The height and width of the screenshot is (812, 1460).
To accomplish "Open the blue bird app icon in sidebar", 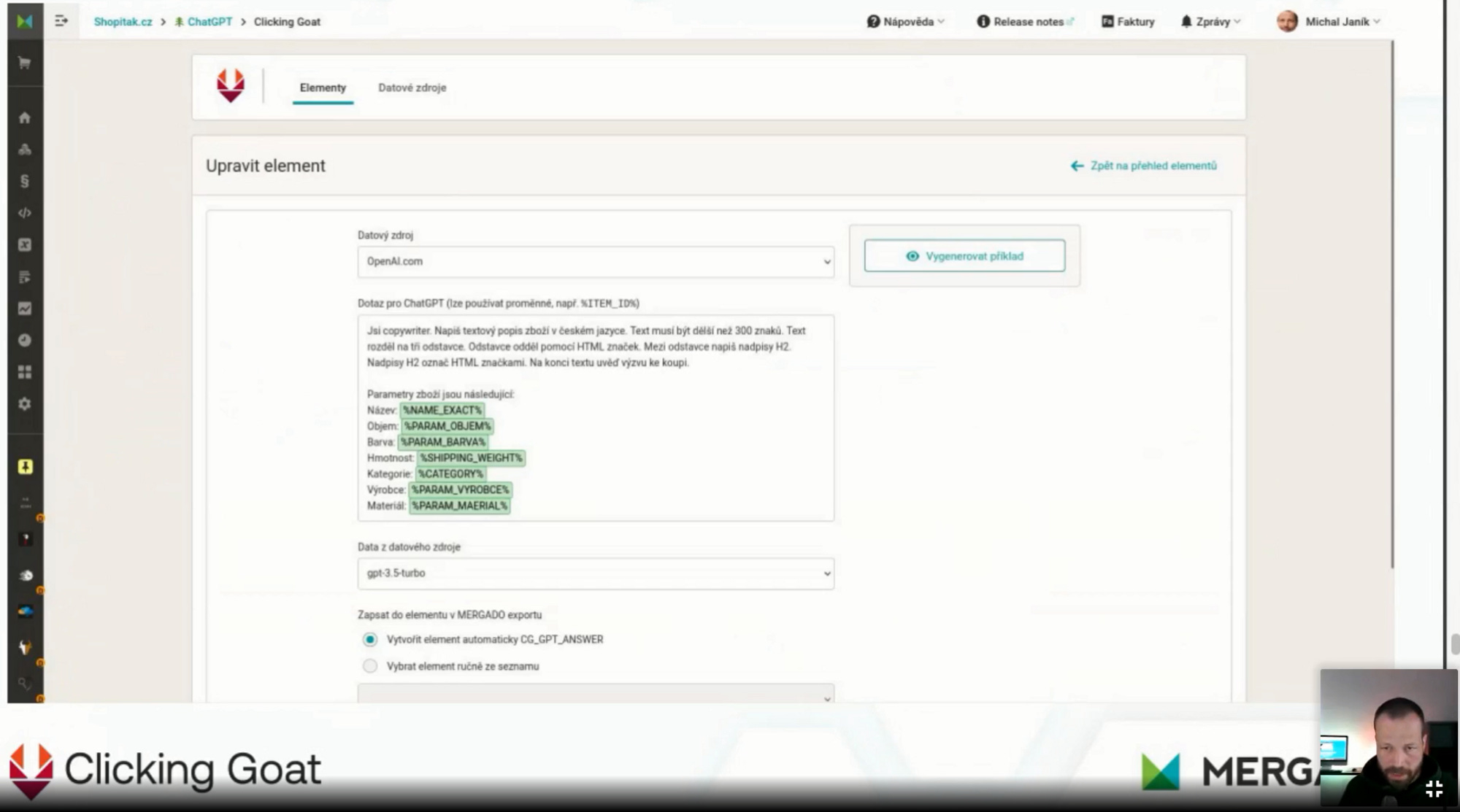I will tap(25, 611).
